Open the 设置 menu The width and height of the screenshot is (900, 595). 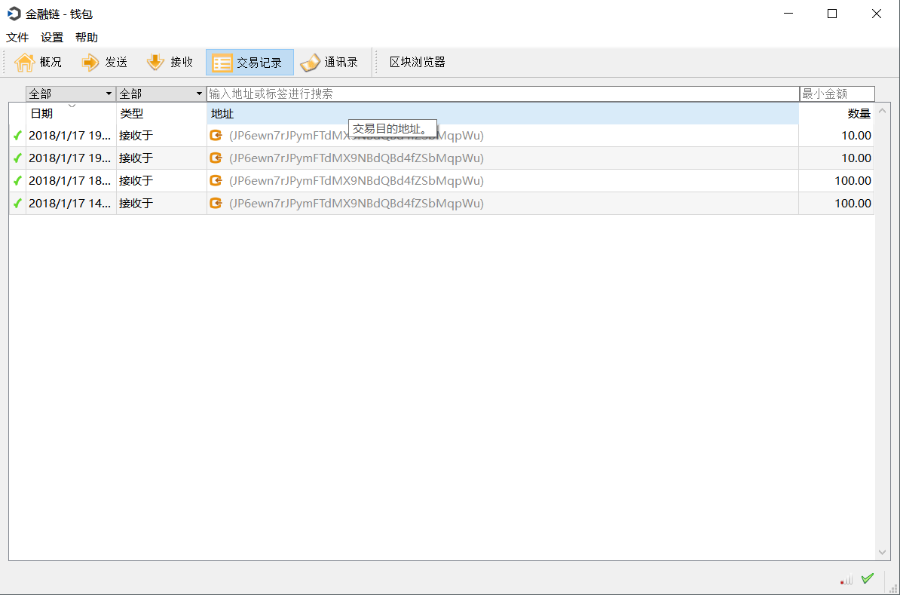coord(52,37)
